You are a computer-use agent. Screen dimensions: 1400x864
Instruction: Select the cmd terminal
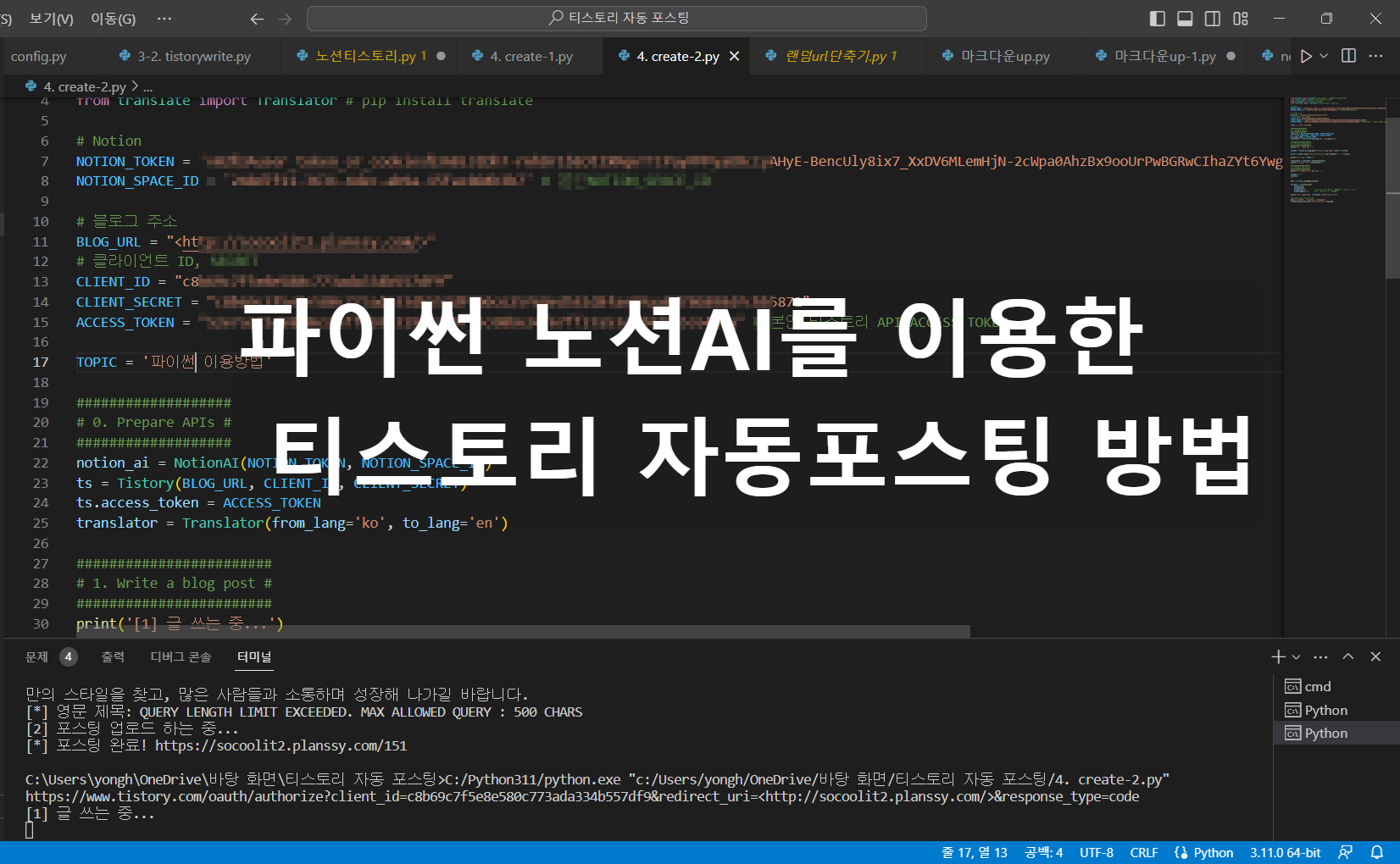click(x=1336, y=686)
